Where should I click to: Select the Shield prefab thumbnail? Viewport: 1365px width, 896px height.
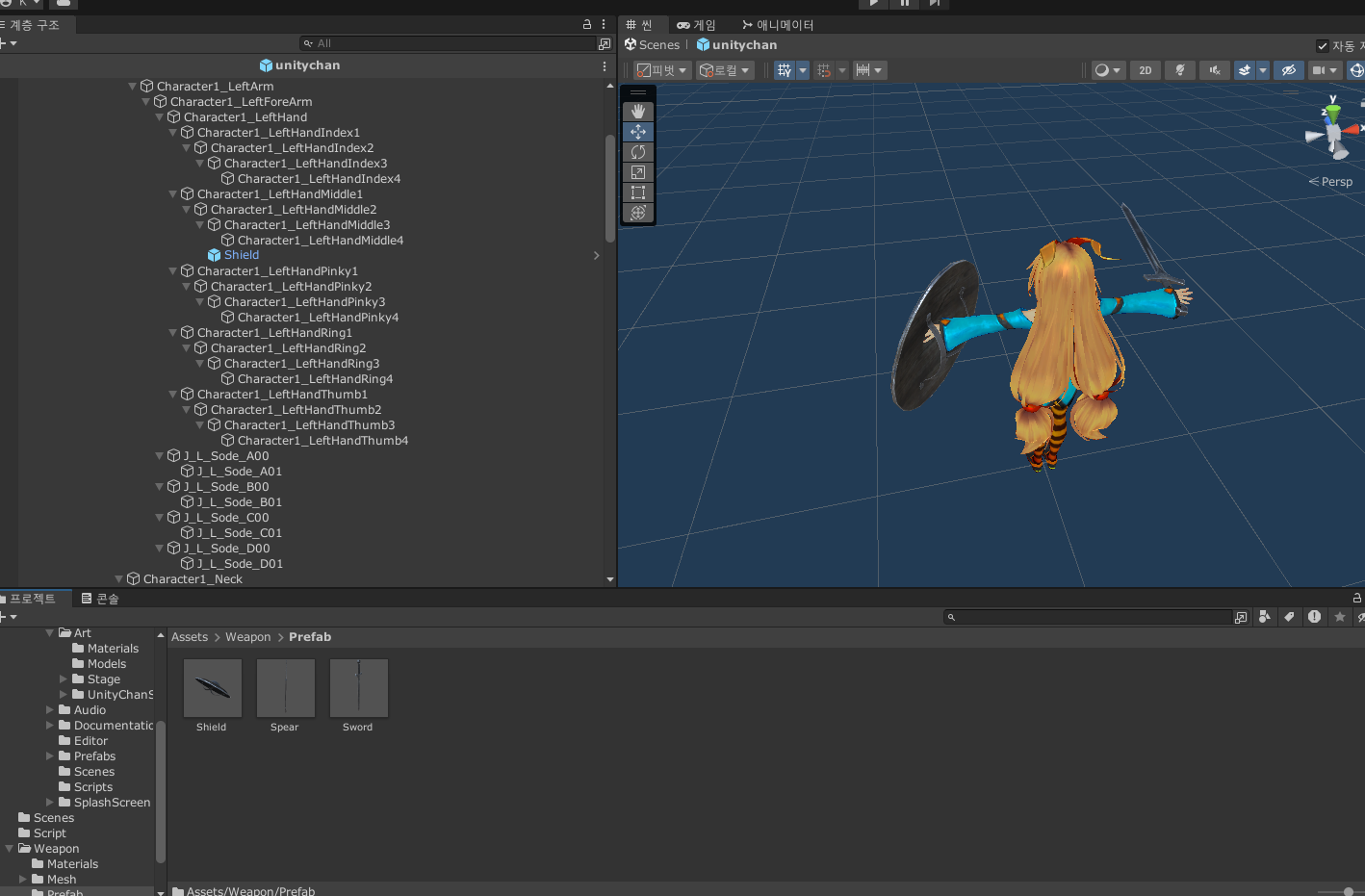coord(212,688)
